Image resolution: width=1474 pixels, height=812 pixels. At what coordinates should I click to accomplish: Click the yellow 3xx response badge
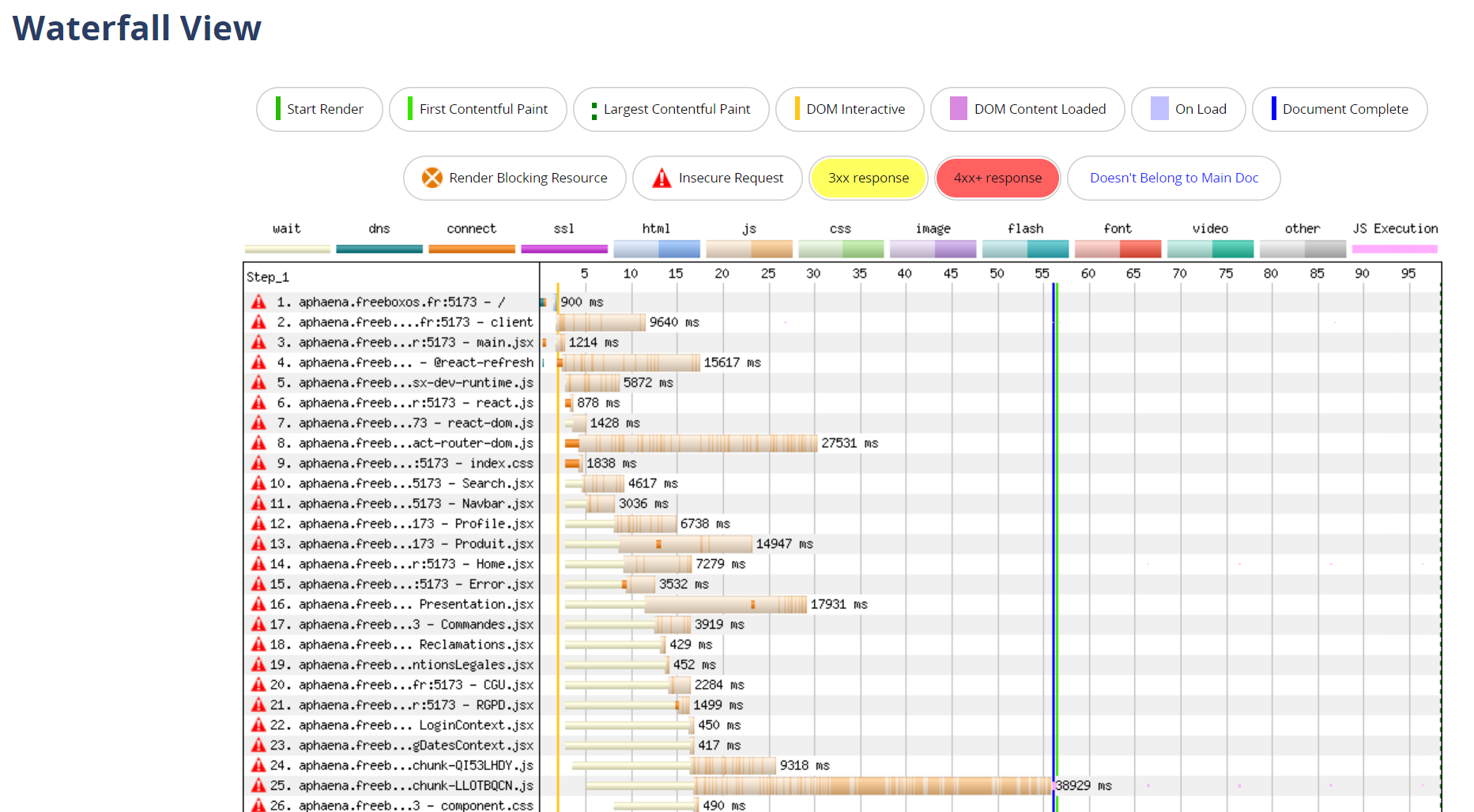[x=868, y=178]
